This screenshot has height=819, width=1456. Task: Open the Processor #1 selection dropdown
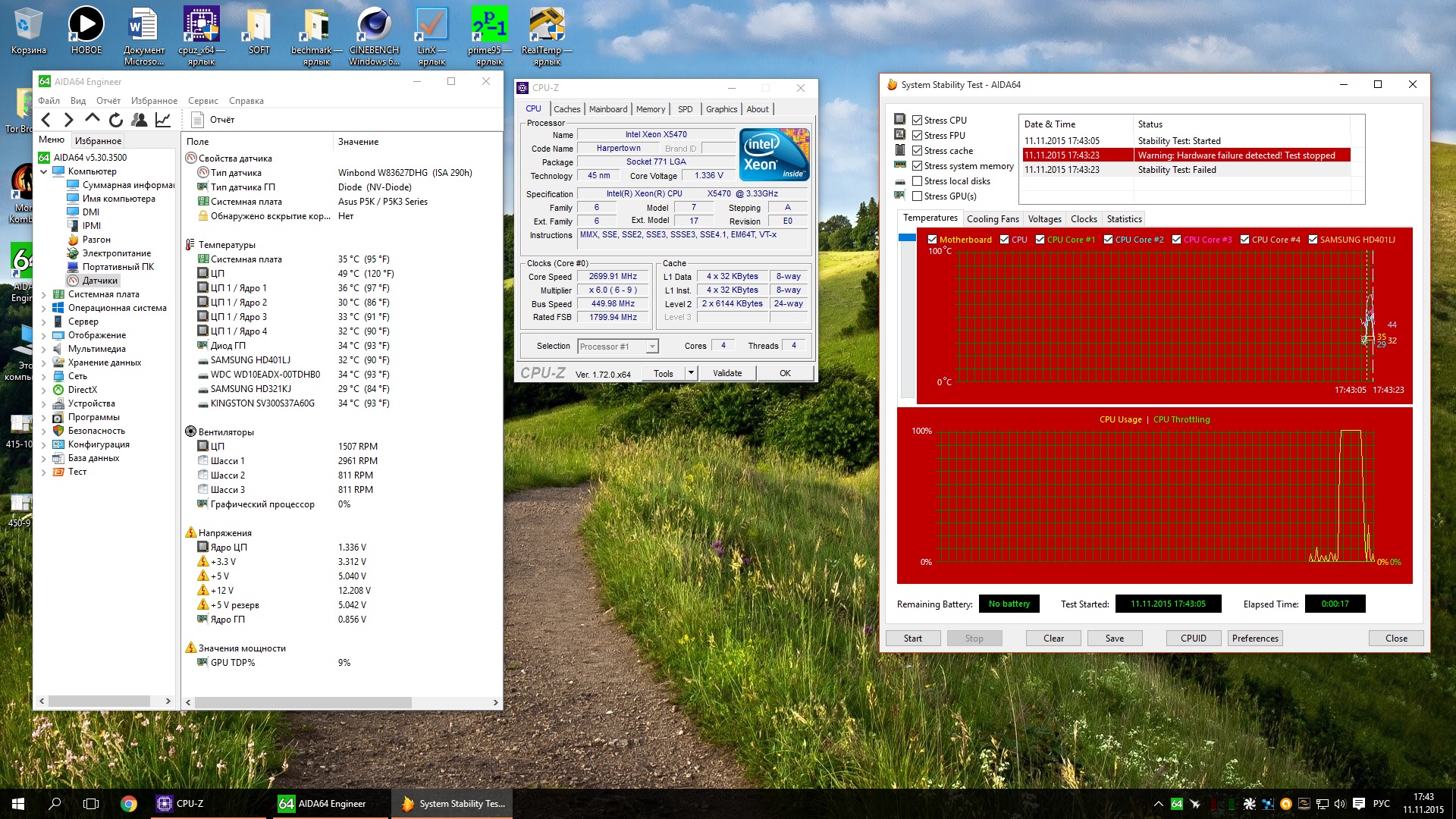point(651,347)
